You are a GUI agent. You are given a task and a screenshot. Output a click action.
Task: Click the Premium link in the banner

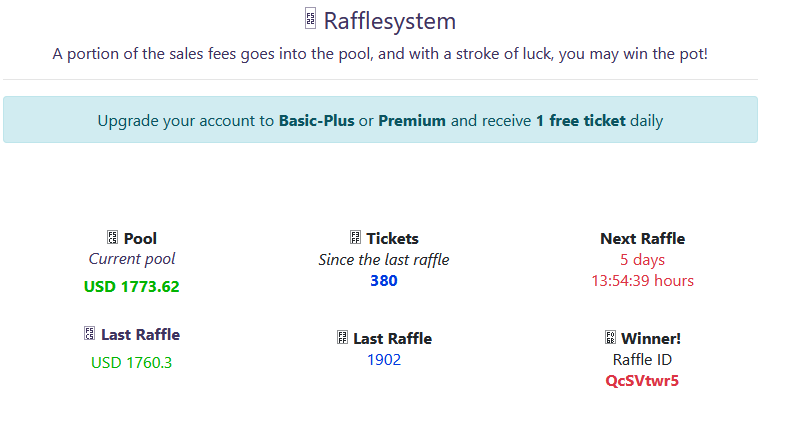[412, 121]
